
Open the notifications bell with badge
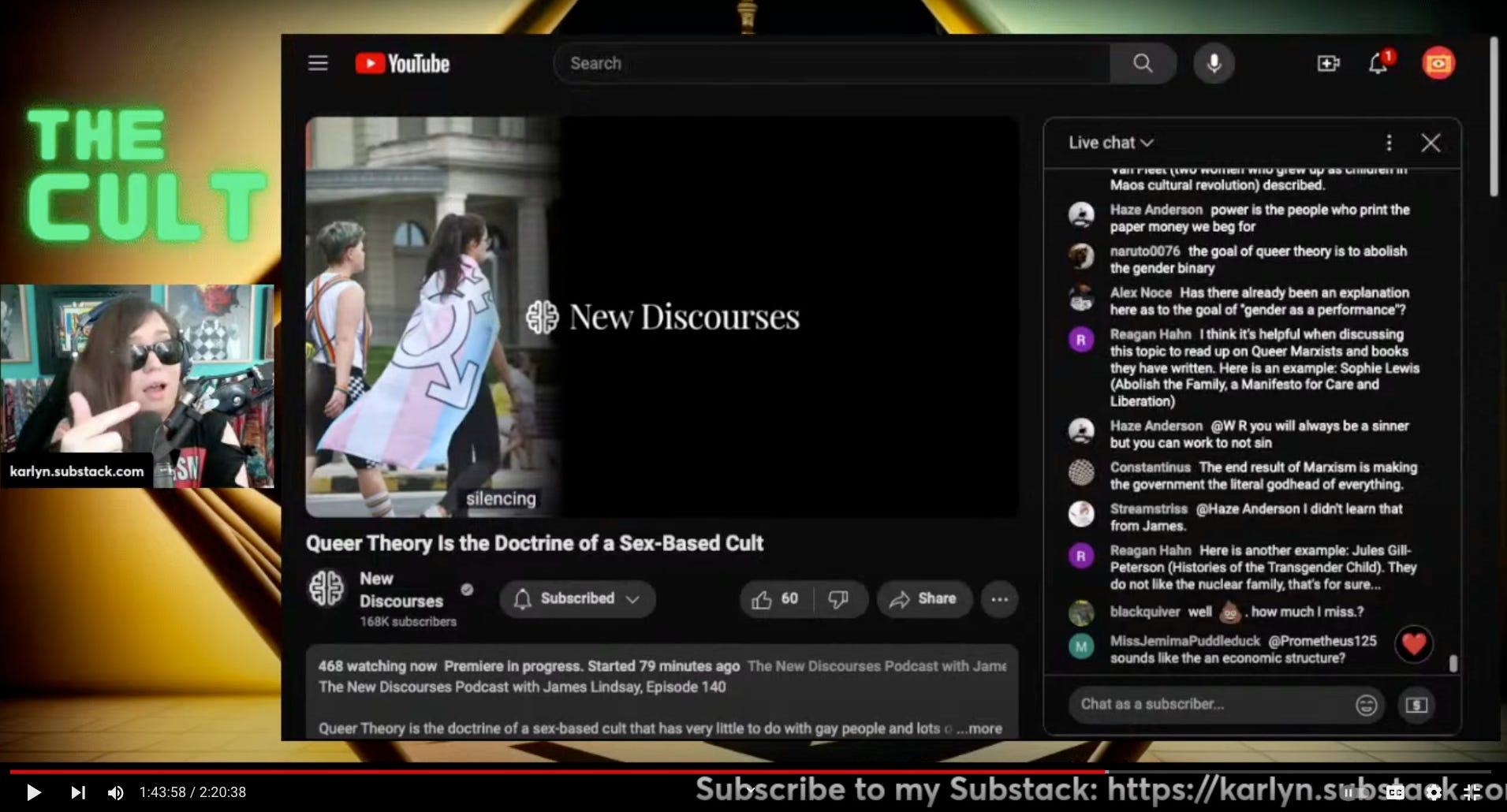[1378, 63]
